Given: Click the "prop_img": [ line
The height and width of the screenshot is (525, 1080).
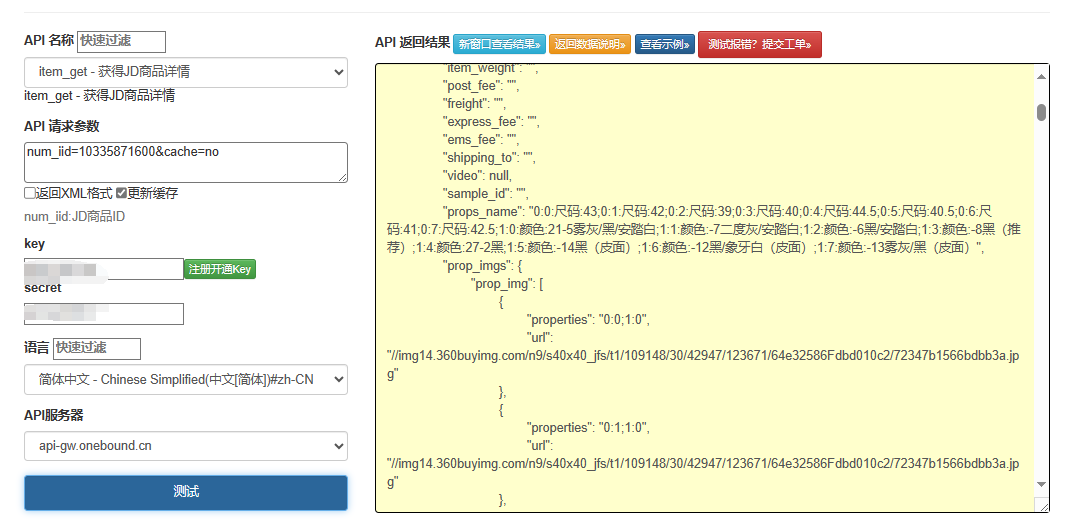Looking at the screenshot, I should 508,284.
